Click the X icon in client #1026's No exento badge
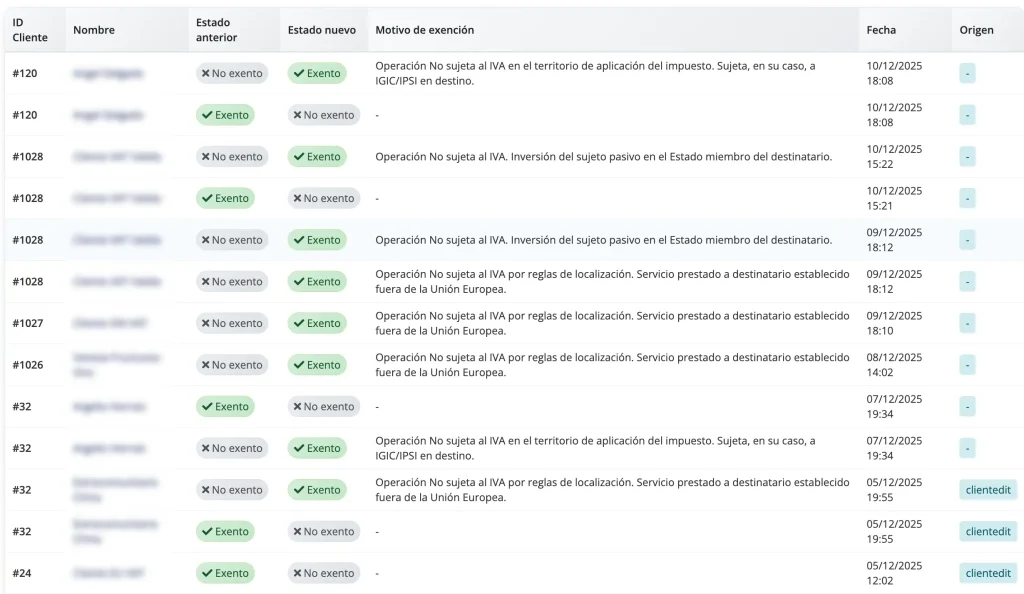Screen dimensions: 1024x594 [x=206, y=365]
